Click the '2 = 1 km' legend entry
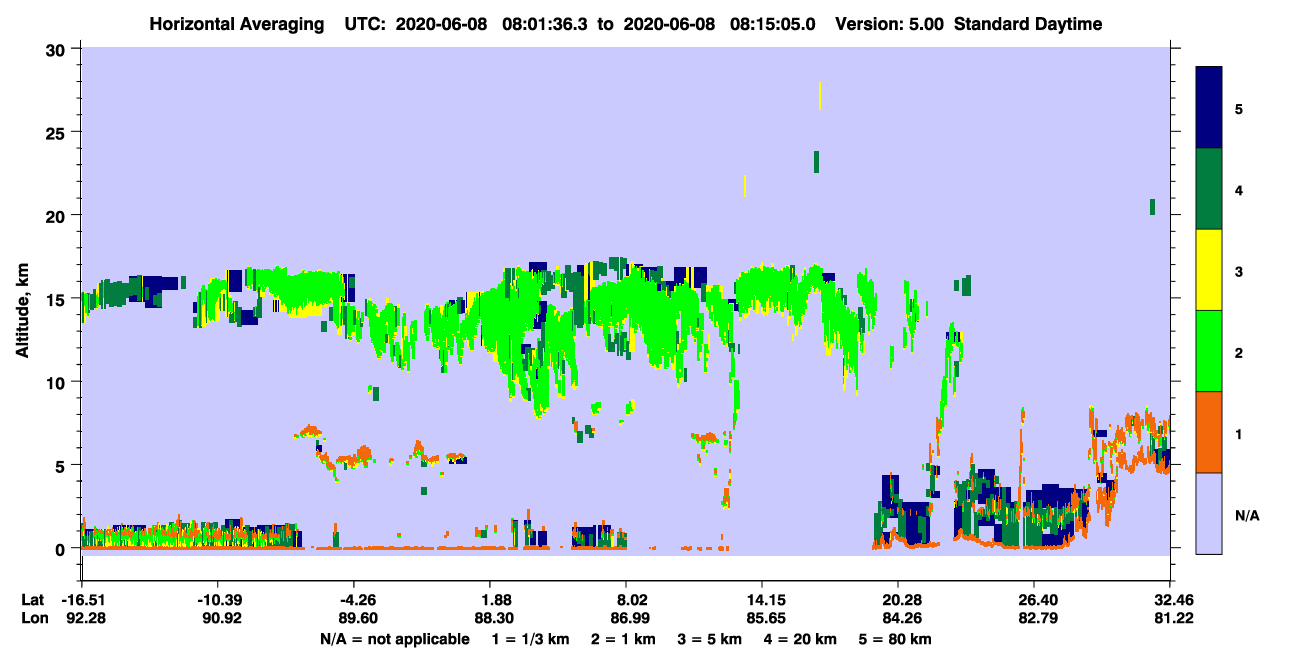Image resolution: width=1300 pixels, height=667 pixels. (x=624, y=639)
